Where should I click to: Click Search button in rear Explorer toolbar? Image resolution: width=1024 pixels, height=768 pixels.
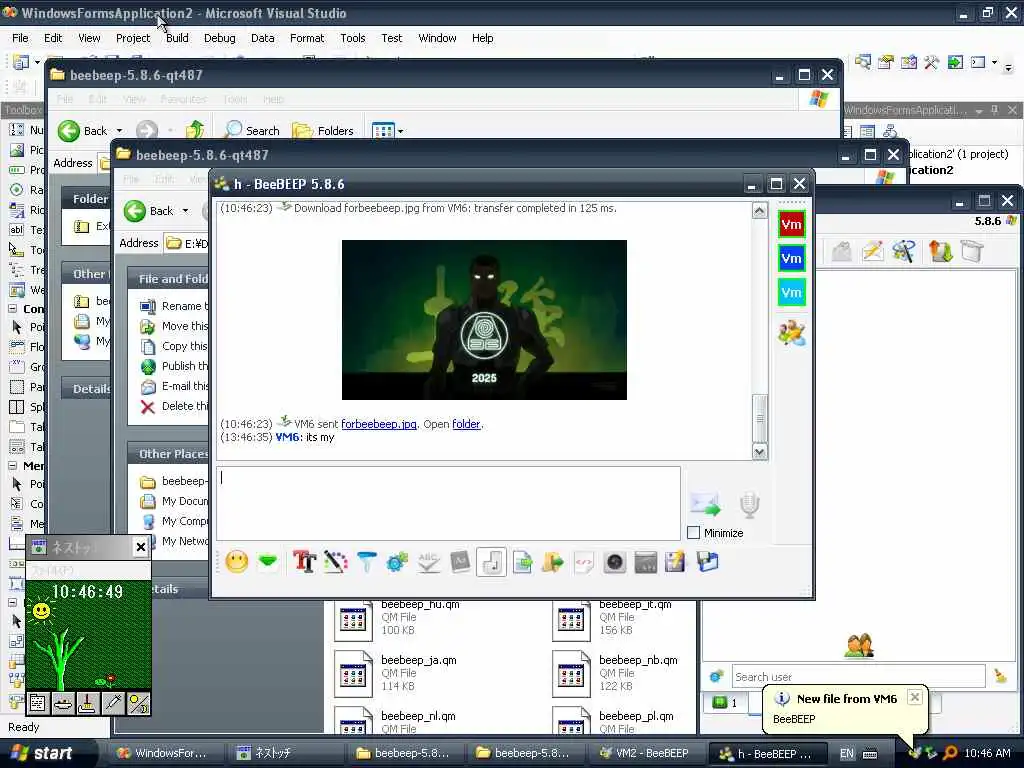pyautogui.click(x=252, y=131)
